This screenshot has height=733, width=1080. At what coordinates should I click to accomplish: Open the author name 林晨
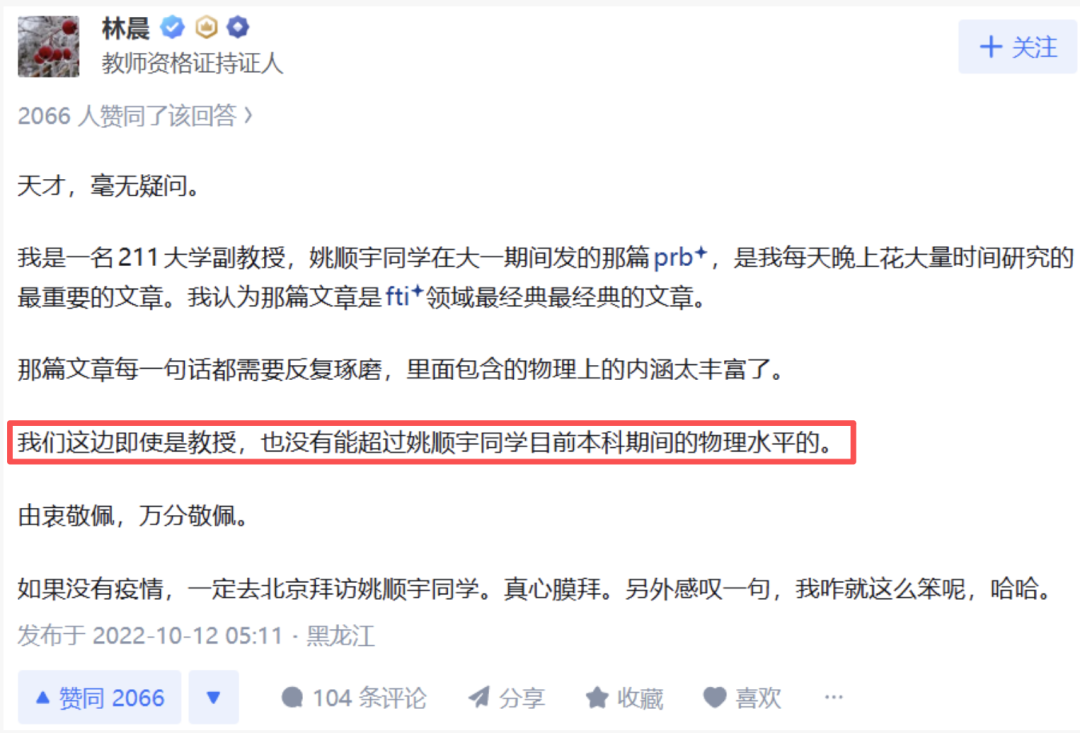126,28
